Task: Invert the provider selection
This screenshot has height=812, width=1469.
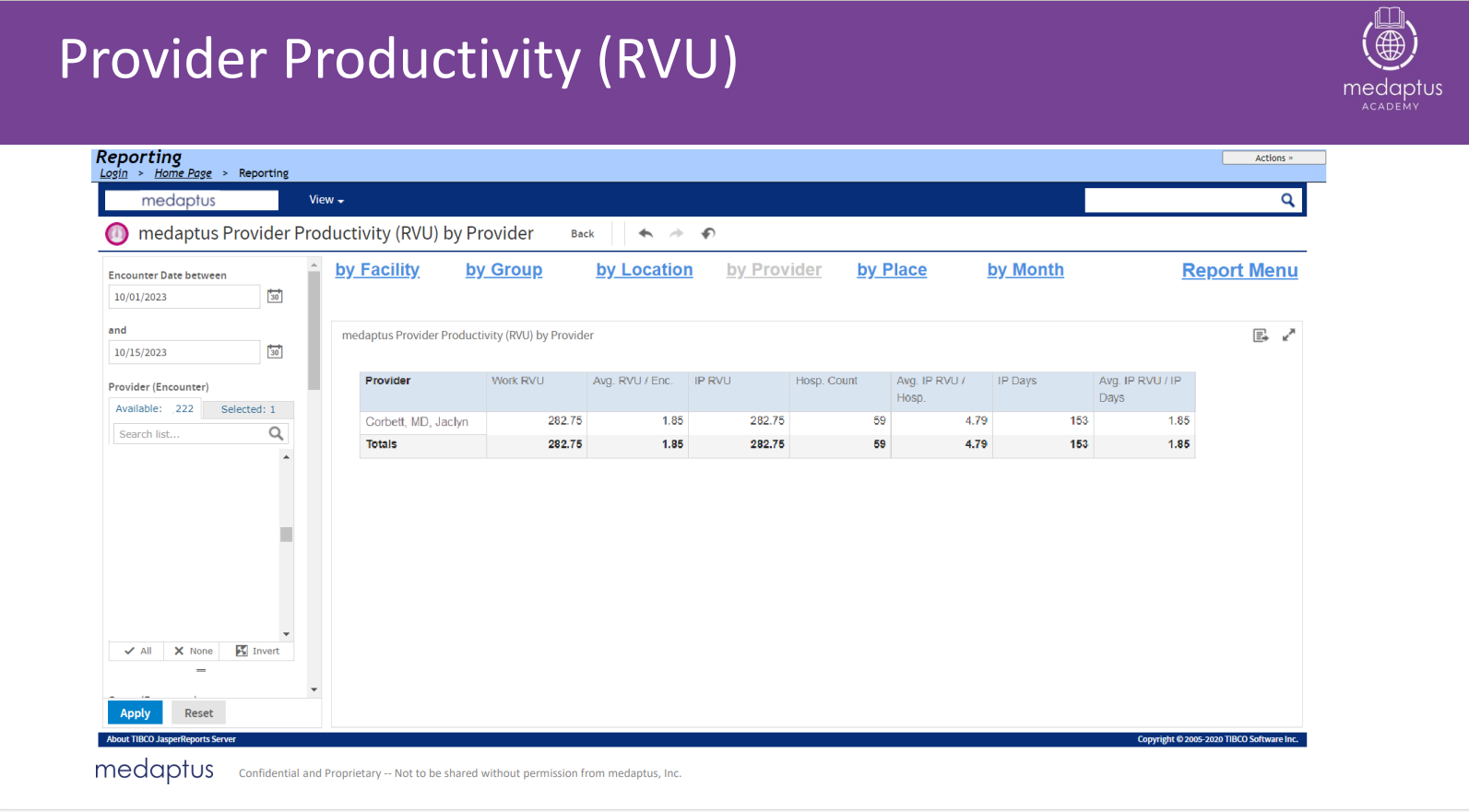Action: click(257, 651)
